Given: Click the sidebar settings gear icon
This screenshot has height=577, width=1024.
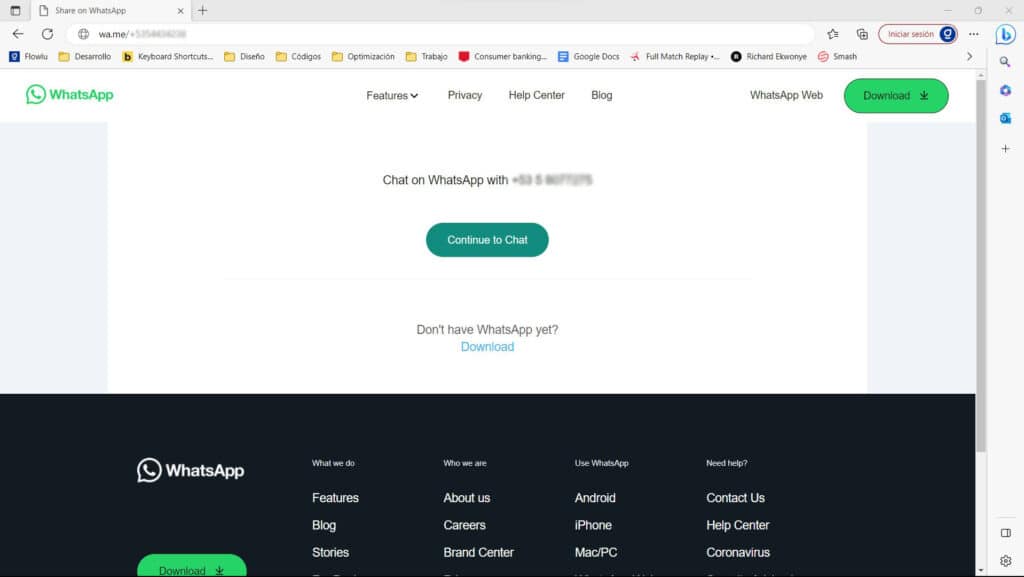Looking at the screenshot, I should (1005, 561).
